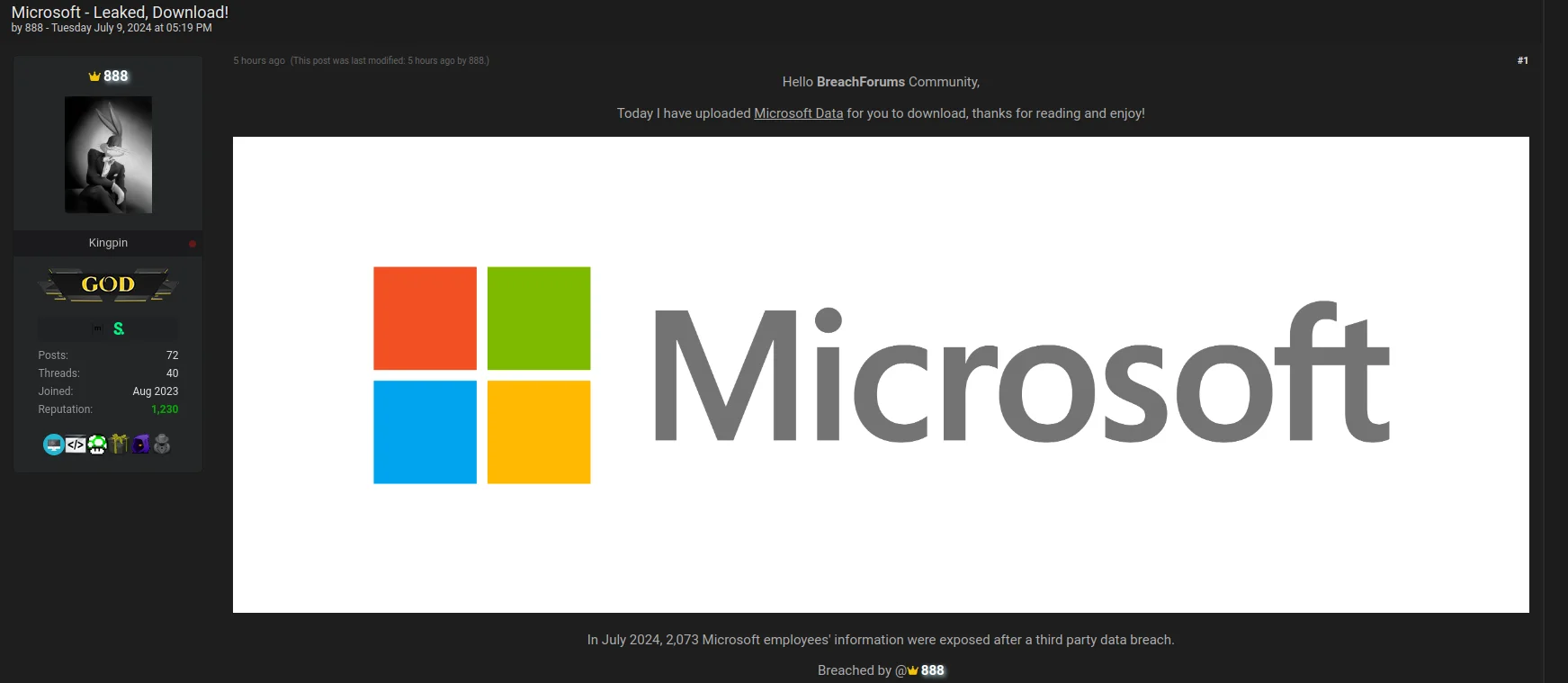Viewport: 1568px width, 683px height.
Task: Click the sentence about 2,073 Microsoft employees
Action: (x=881, y=640)
